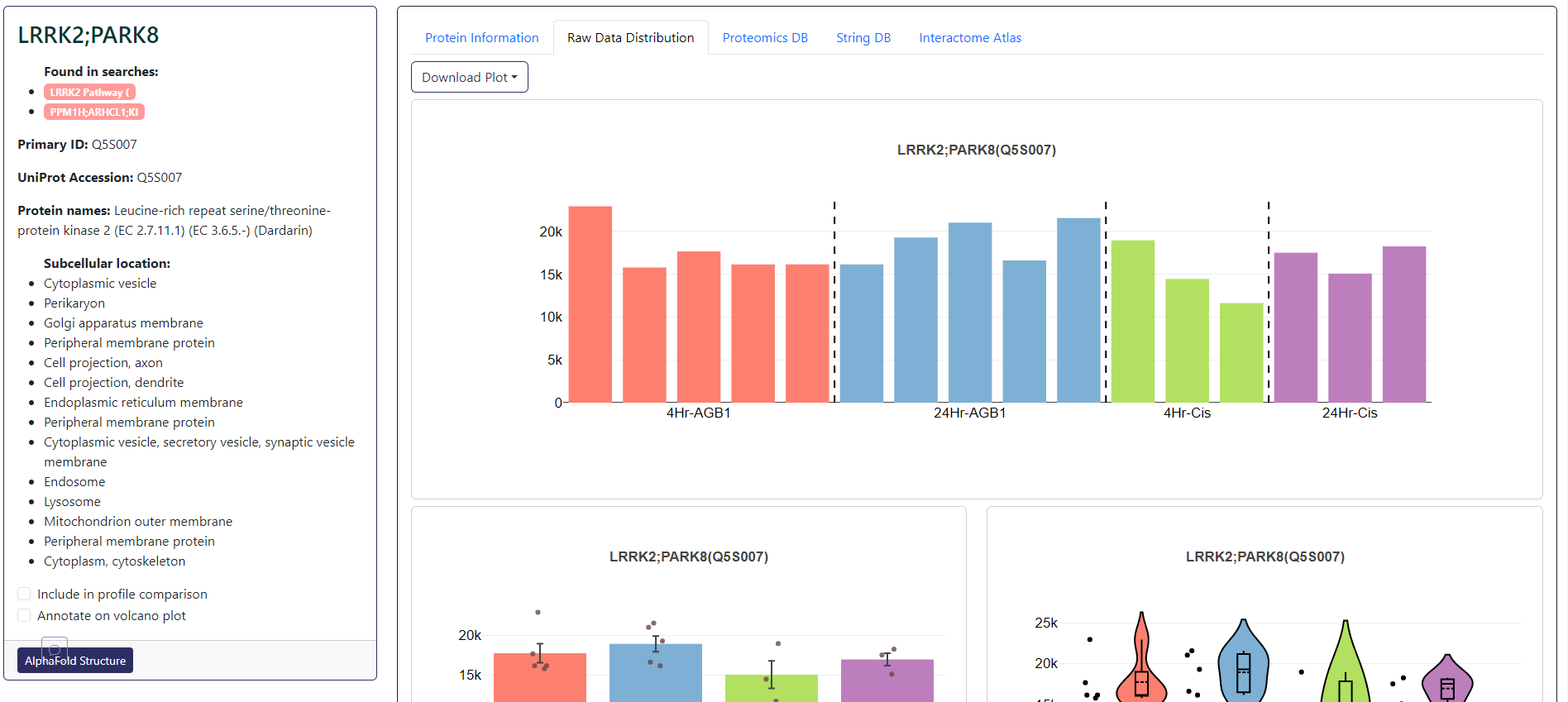Select the UniProt Accession Q5S007 value
The height and width of the screenshot is (702, 1568).
tap(160, 178)
